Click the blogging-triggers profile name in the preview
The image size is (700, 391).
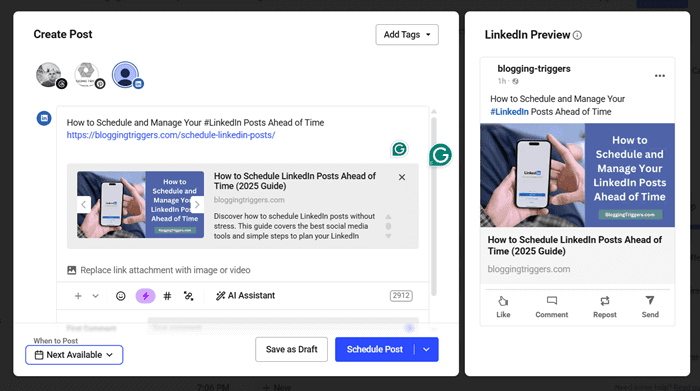click(x=534, y=69)
